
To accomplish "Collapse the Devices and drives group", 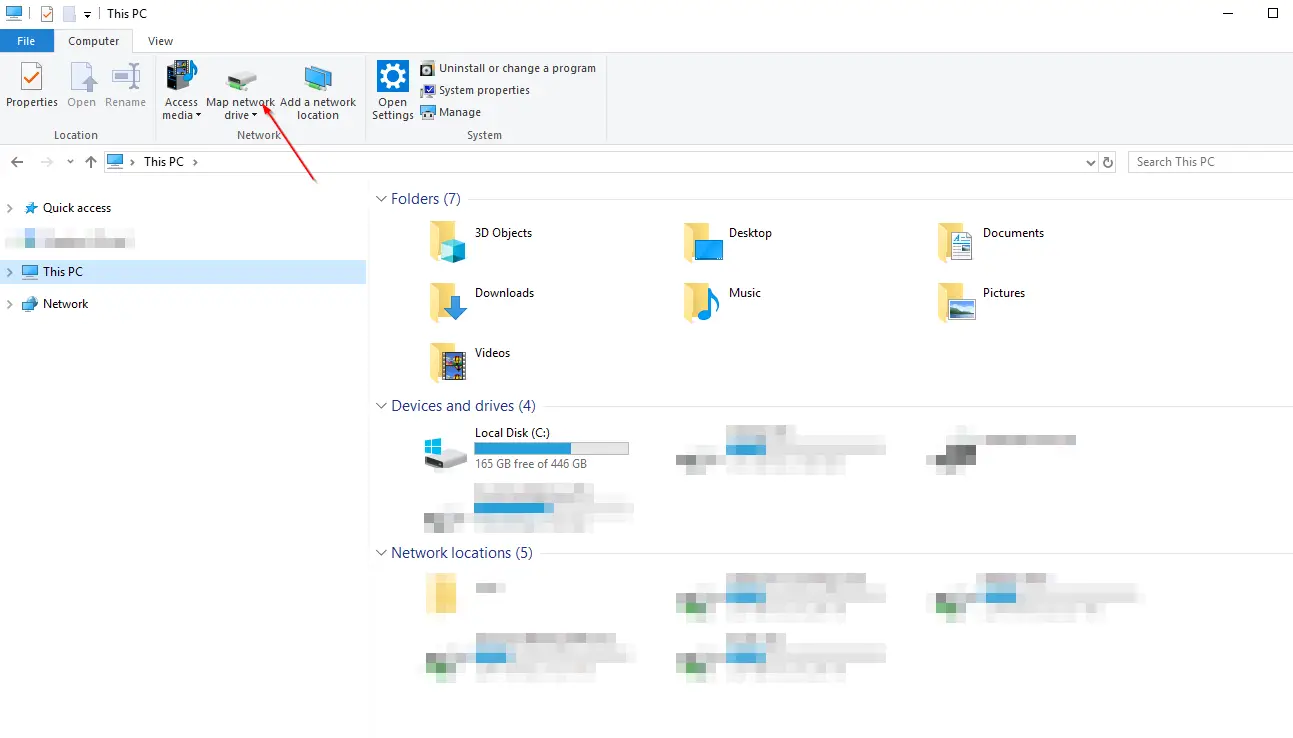I will pos(381,406).
